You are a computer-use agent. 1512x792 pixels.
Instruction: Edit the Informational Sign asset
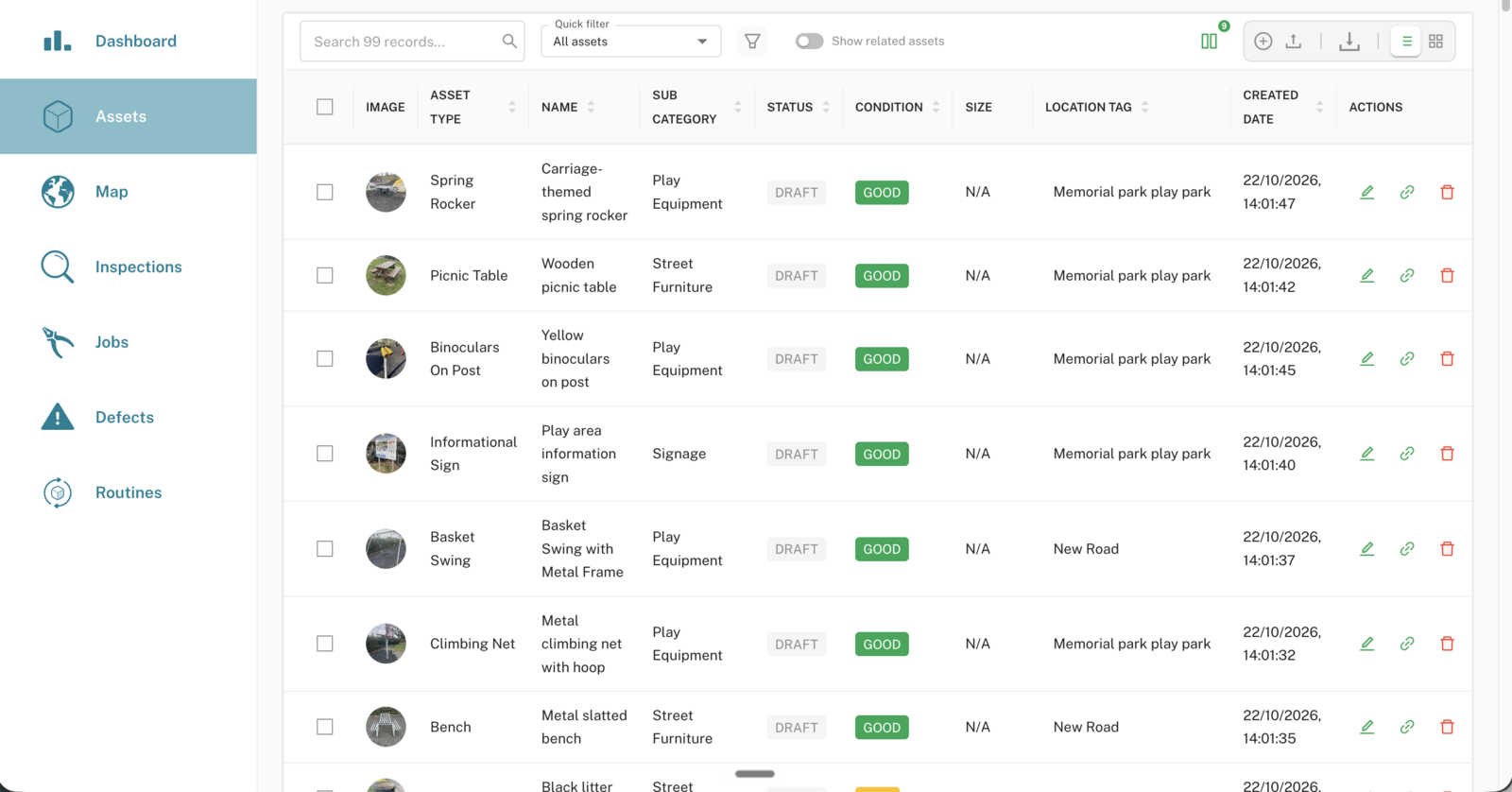click(1366, 454)
